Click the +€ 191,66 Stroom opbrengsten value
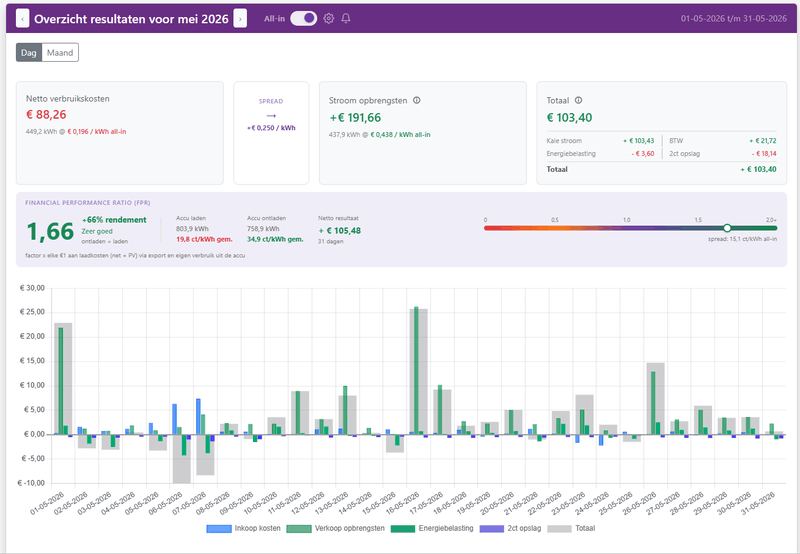The height and width of the screenshot is (554, 800). (355, 118)
